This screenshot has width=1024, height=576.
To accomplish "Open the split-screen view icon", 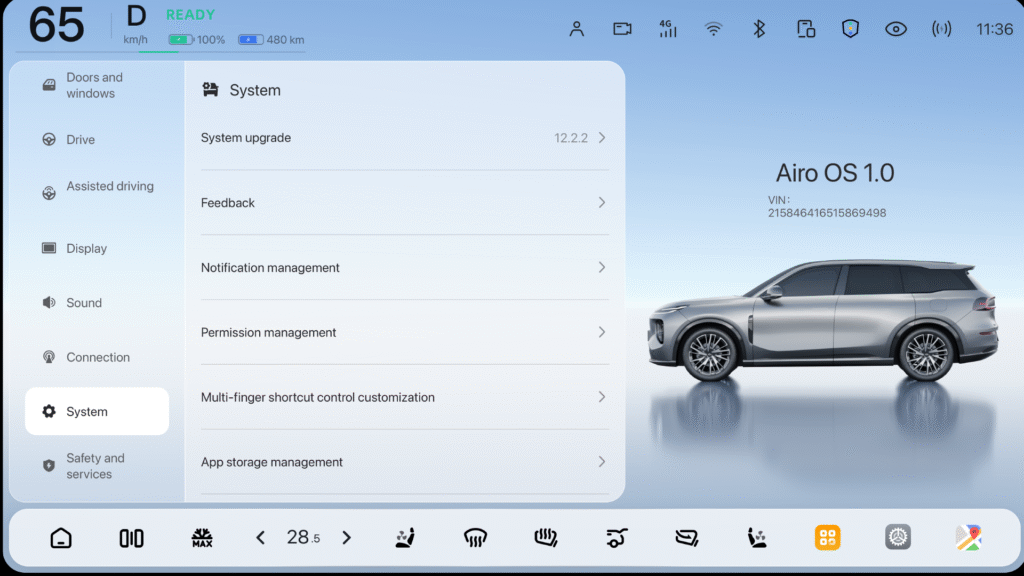I will tap(131, 537).
